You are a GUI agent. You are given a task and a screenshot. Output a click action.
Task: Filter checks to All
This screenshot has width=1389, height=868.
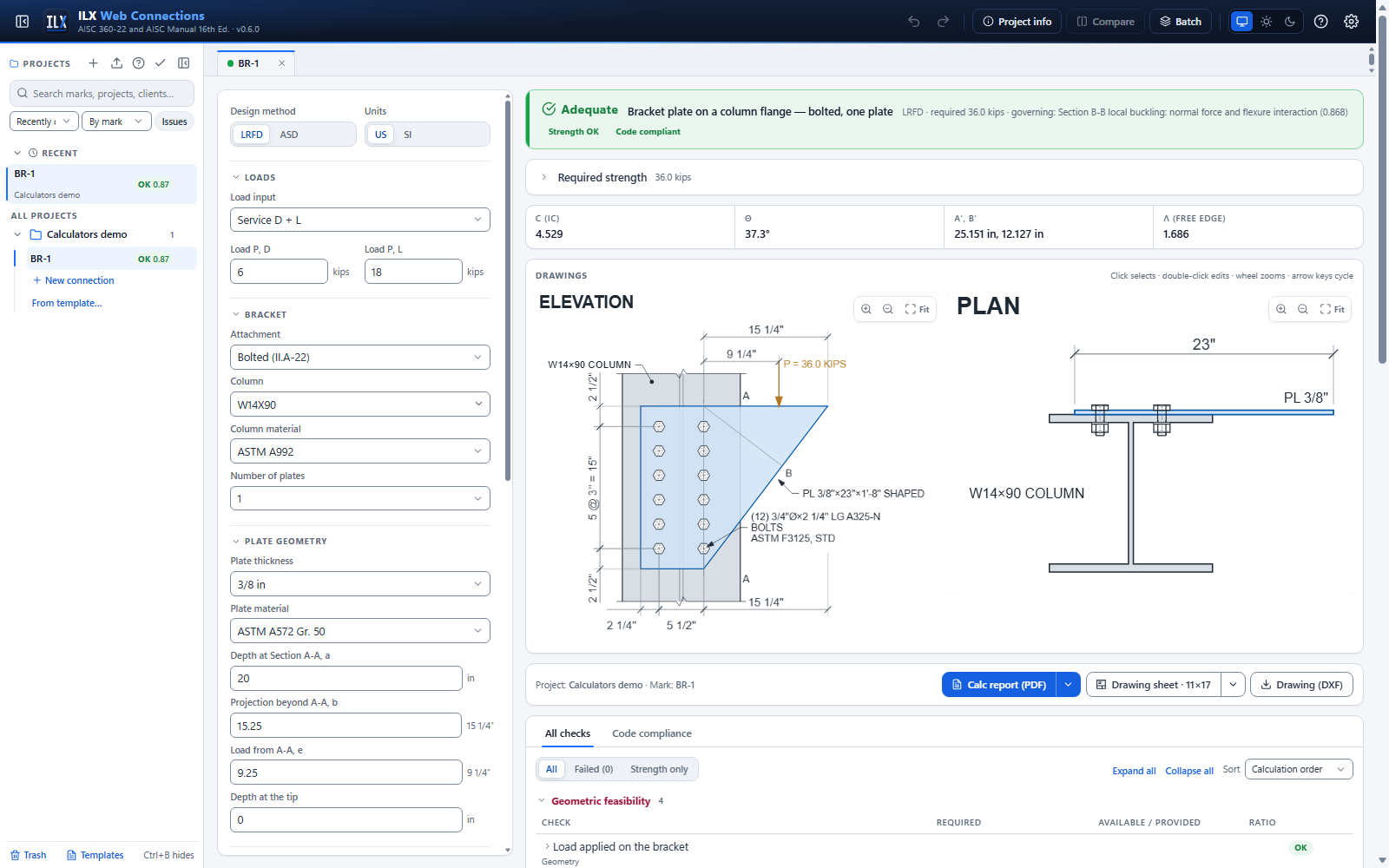(551, 769)
